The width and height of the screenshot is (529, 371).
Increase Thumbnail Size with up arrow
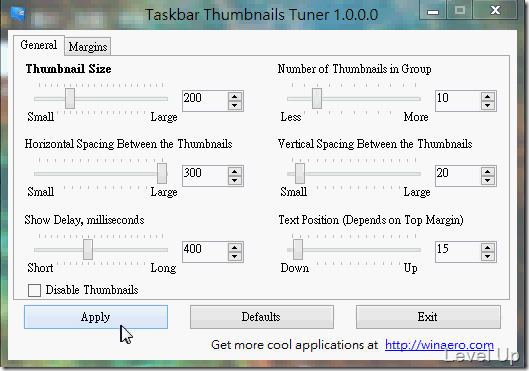[x=235, y=97]
